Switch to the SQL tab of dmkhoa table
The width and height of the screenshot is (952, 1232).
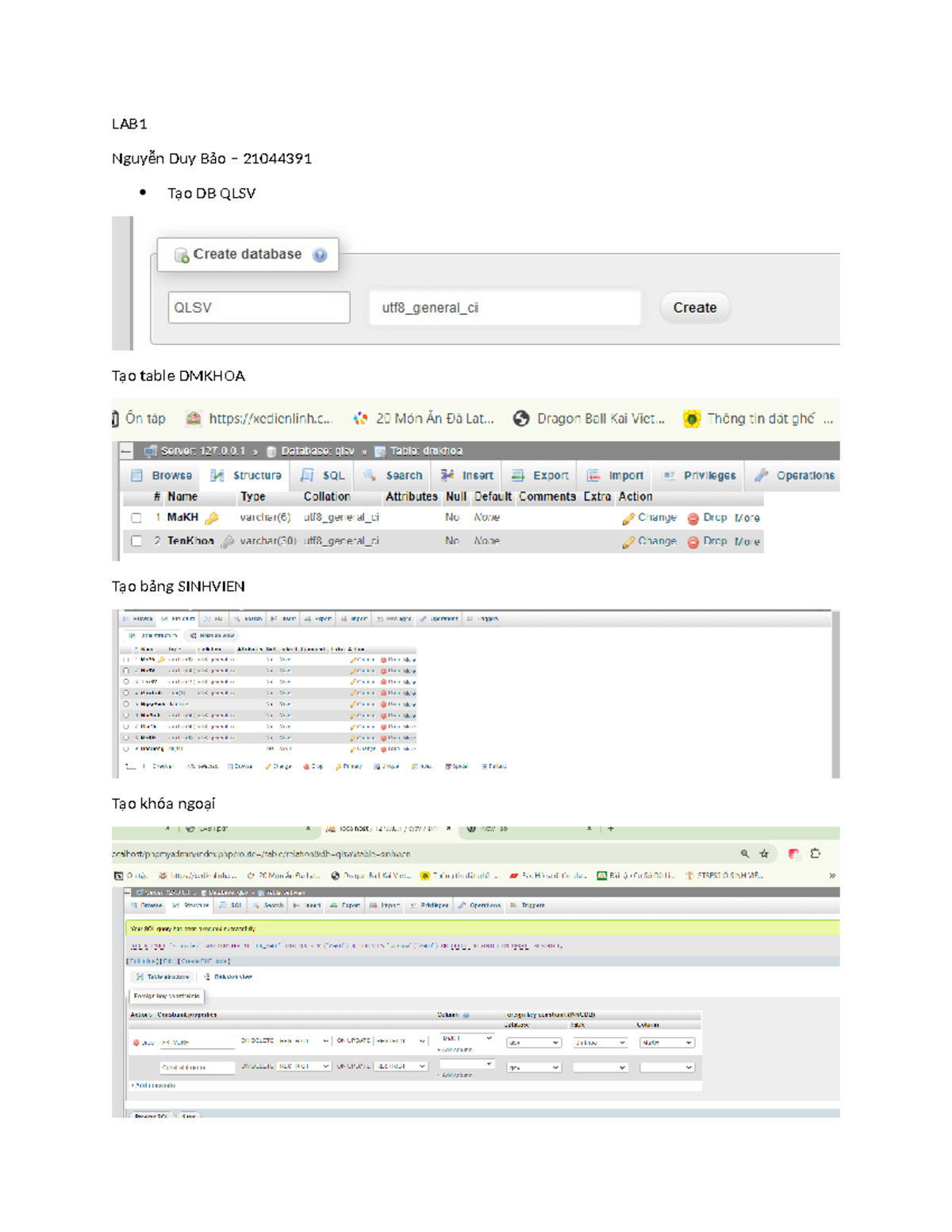point(324,475)
